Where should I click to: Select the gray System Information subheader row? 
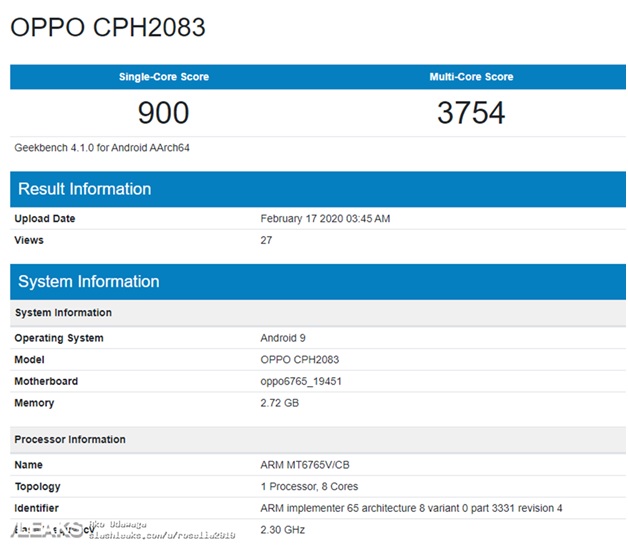click(x=318, y=313)
